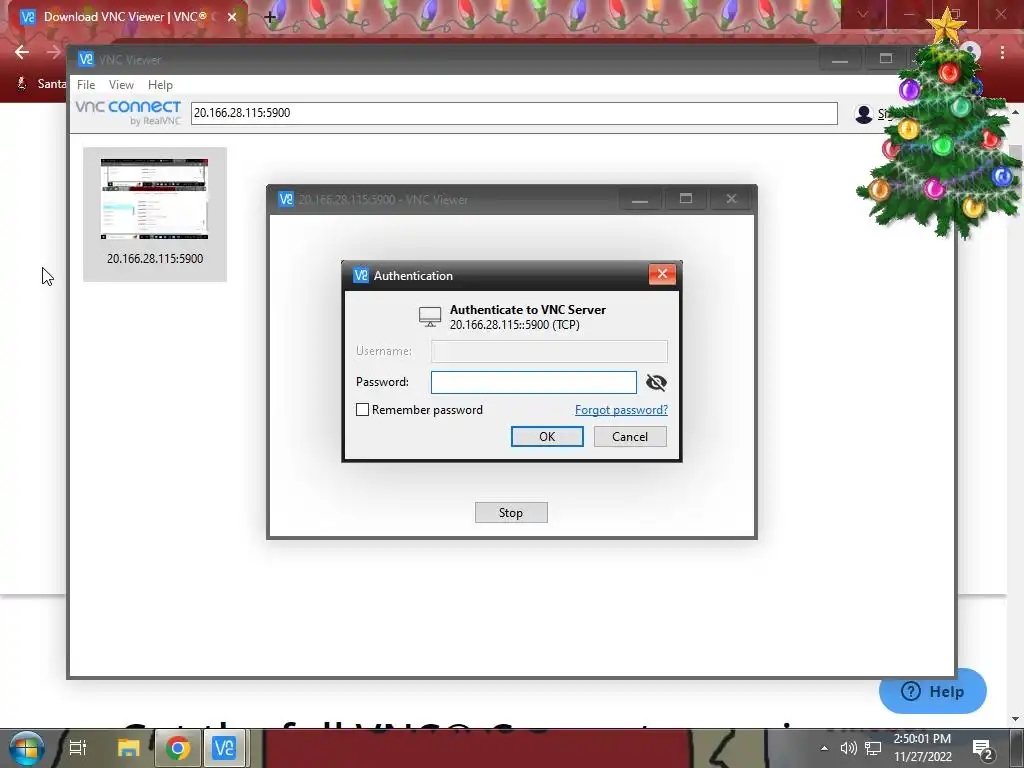1024x768 pixels.
Task: Open the Santa bookmark in Chrome
Action: [40, 84]
